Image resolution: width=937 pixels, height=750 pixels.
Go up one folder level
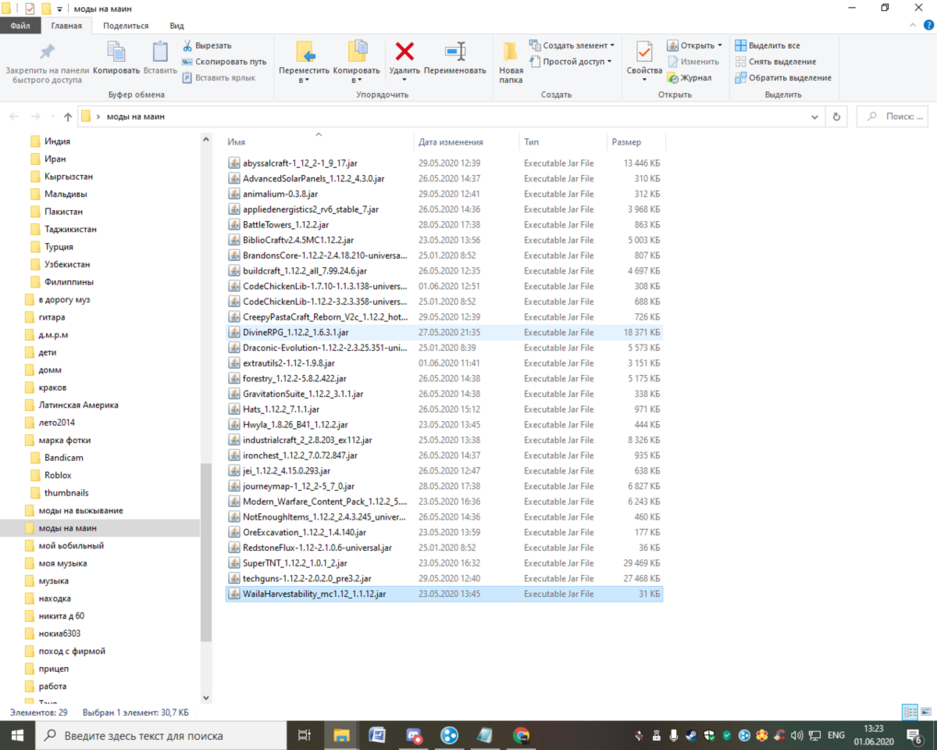point(68,117)
